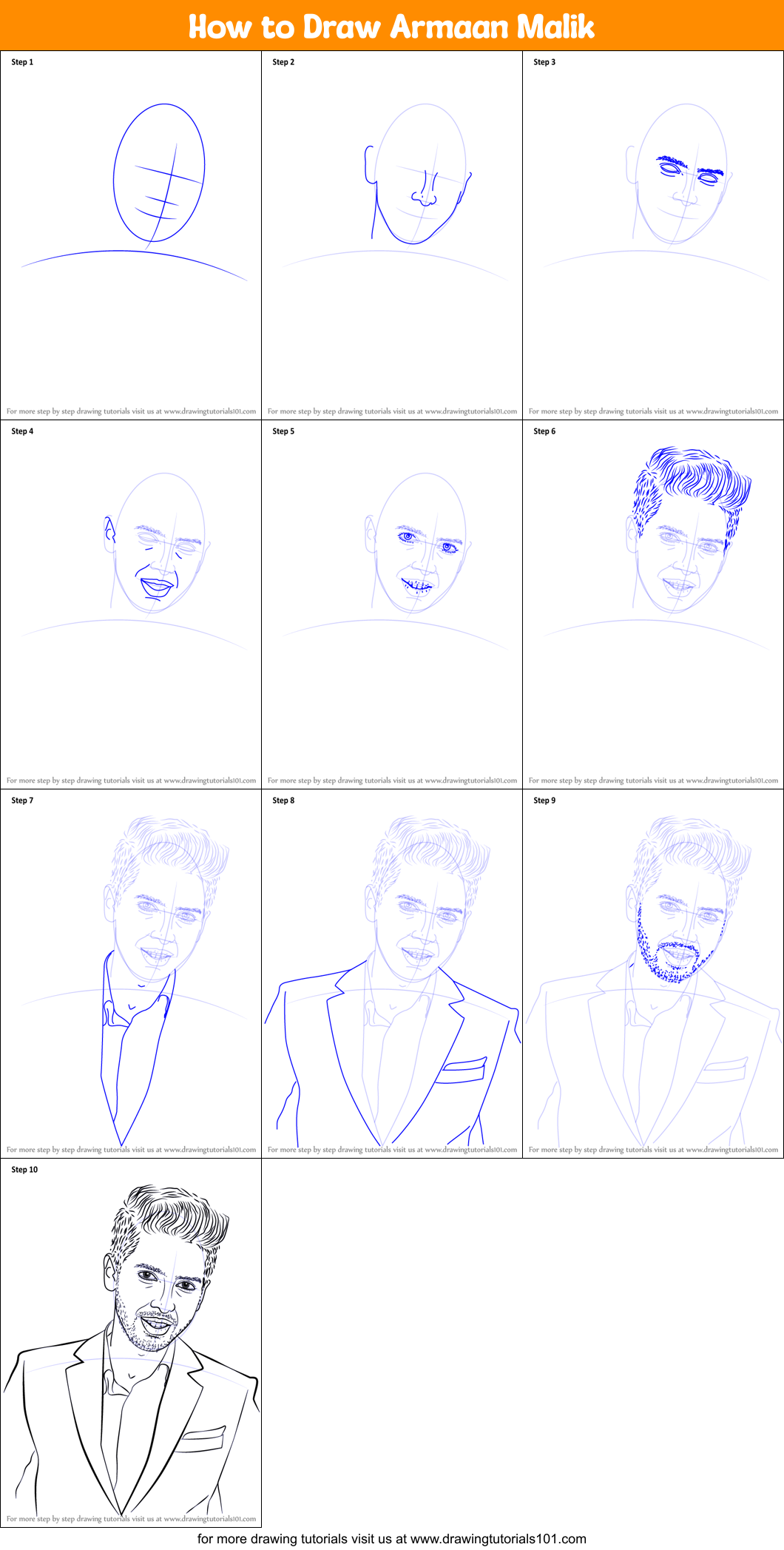Click the footer link inside Step 9 panel

653,1150
